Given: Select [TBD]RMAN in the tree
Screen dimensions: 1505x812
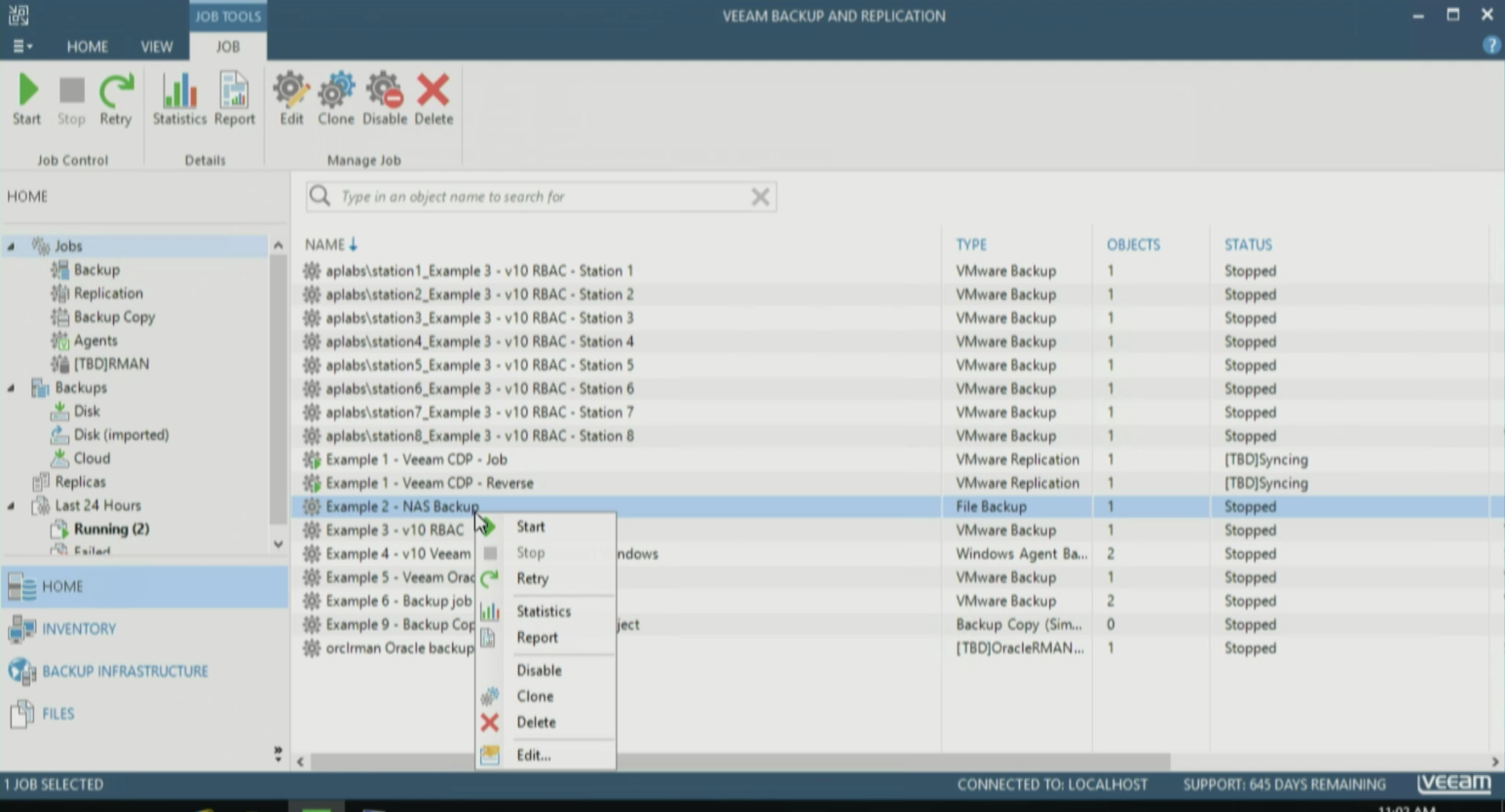Looking at the screenshot, I should [x=111, y=364].
